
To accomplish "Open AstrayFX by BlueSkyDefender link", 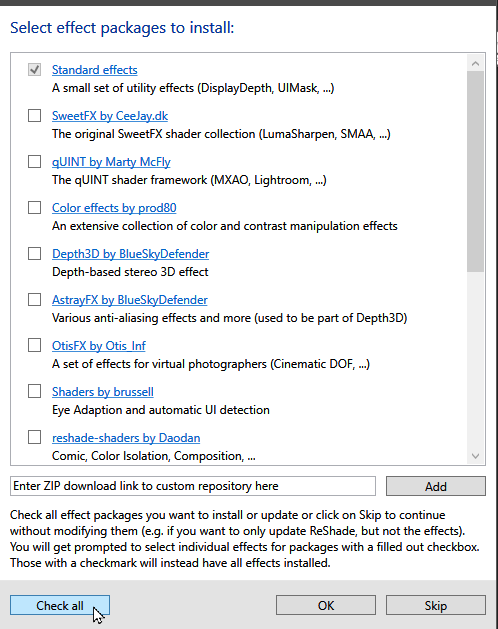I will 130,300.
